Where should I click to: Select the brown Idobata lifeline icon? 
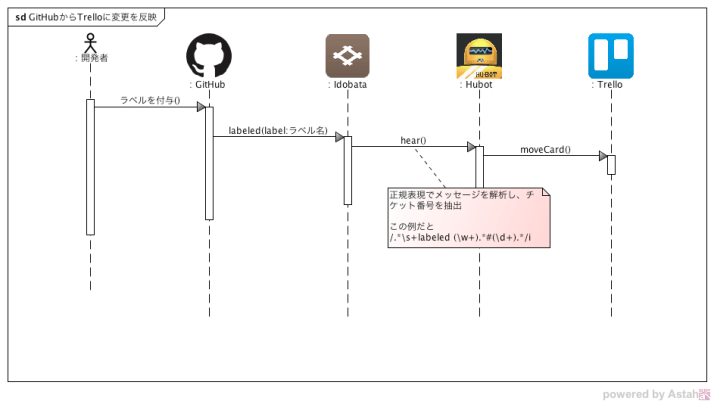[x=347, y=55]
